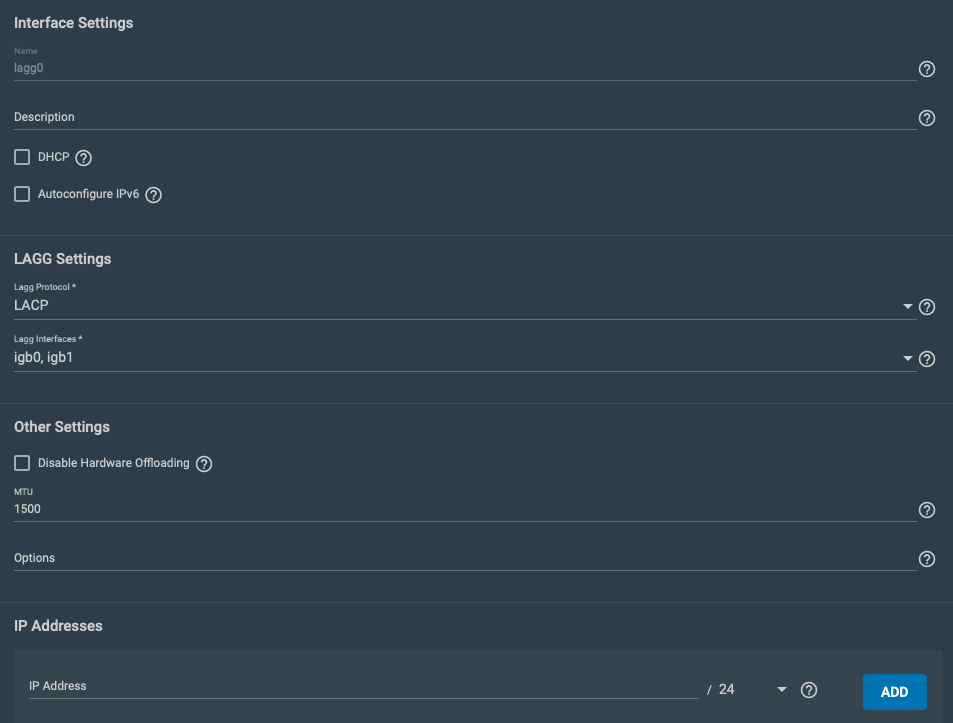953x723 pixels.
Task: Open the /24 netmask dropdown
Action: (x=753, y=690)
